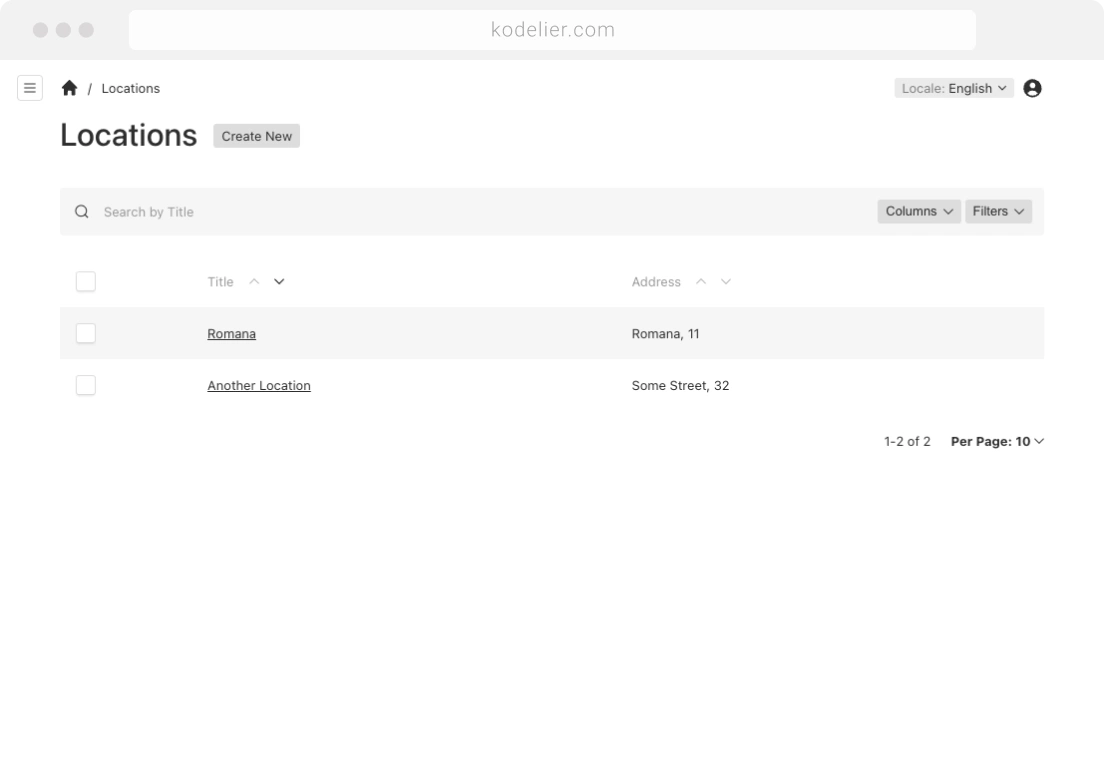Click the Locations breadcrumb item

coord(130,88)
